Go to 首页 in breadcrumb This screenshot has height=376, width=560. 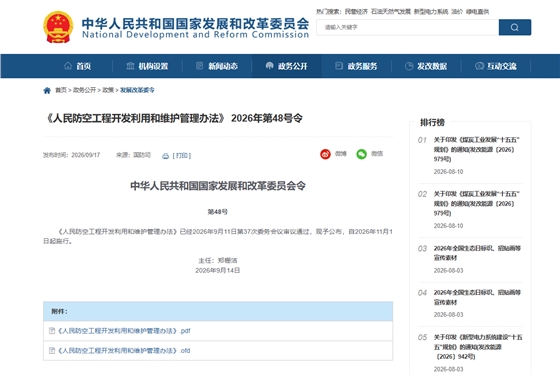coord(61,90)
